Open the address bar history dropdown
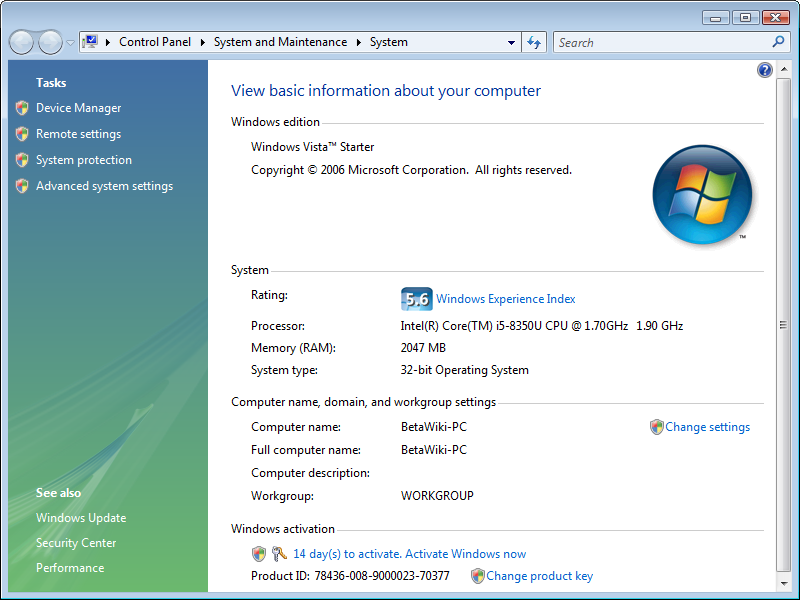800x600 pixels. point(511,43)
